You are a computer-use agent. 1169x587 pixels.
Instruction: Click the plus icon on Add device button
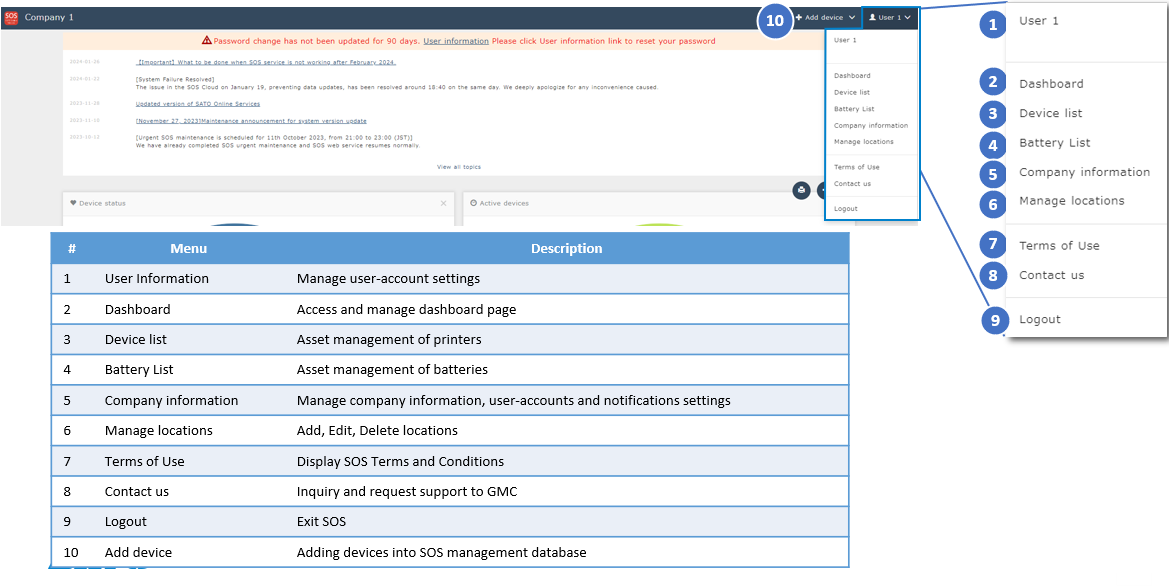[x=798, y=17]
